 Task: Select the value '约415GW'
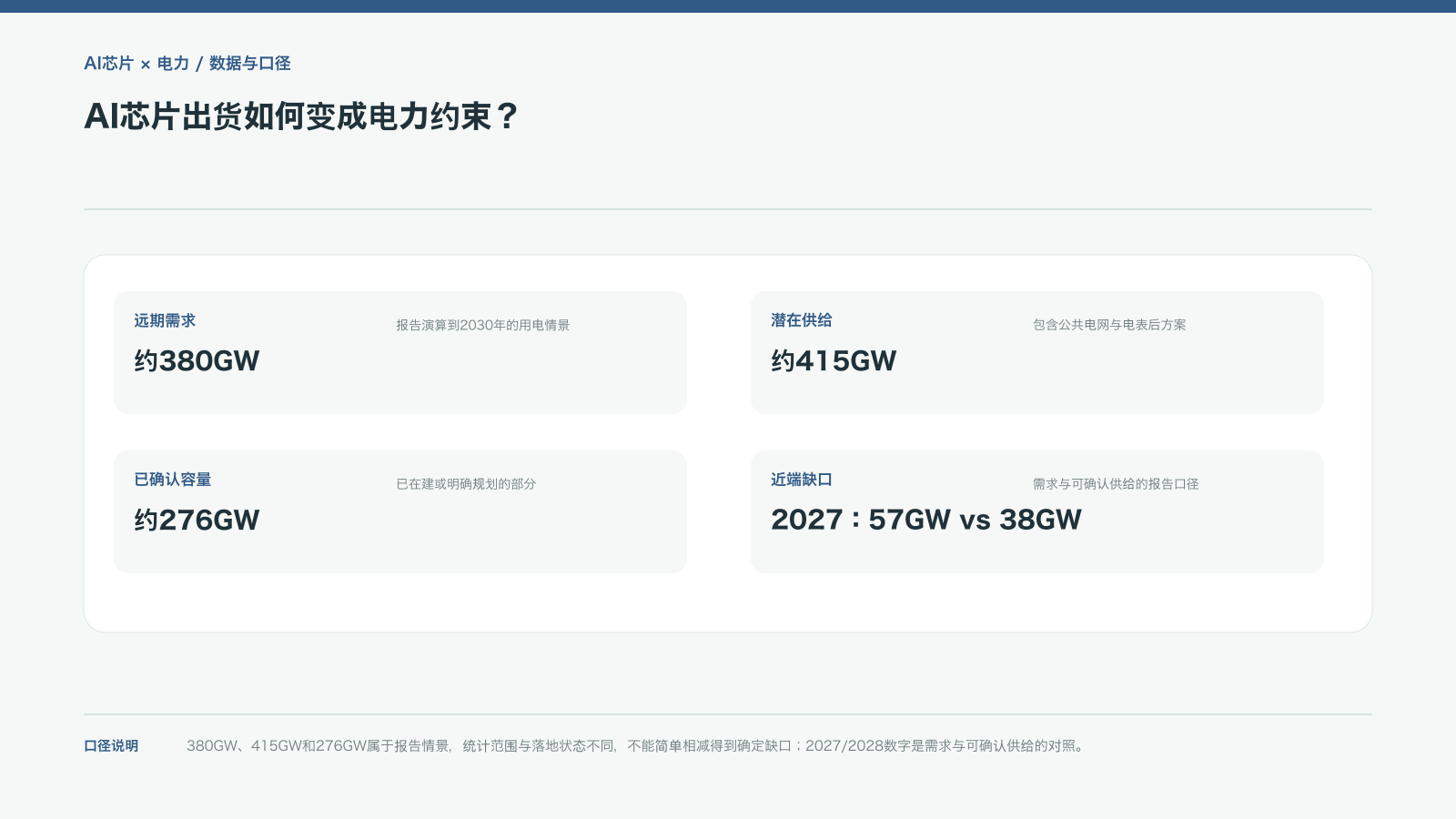[834, 361]
